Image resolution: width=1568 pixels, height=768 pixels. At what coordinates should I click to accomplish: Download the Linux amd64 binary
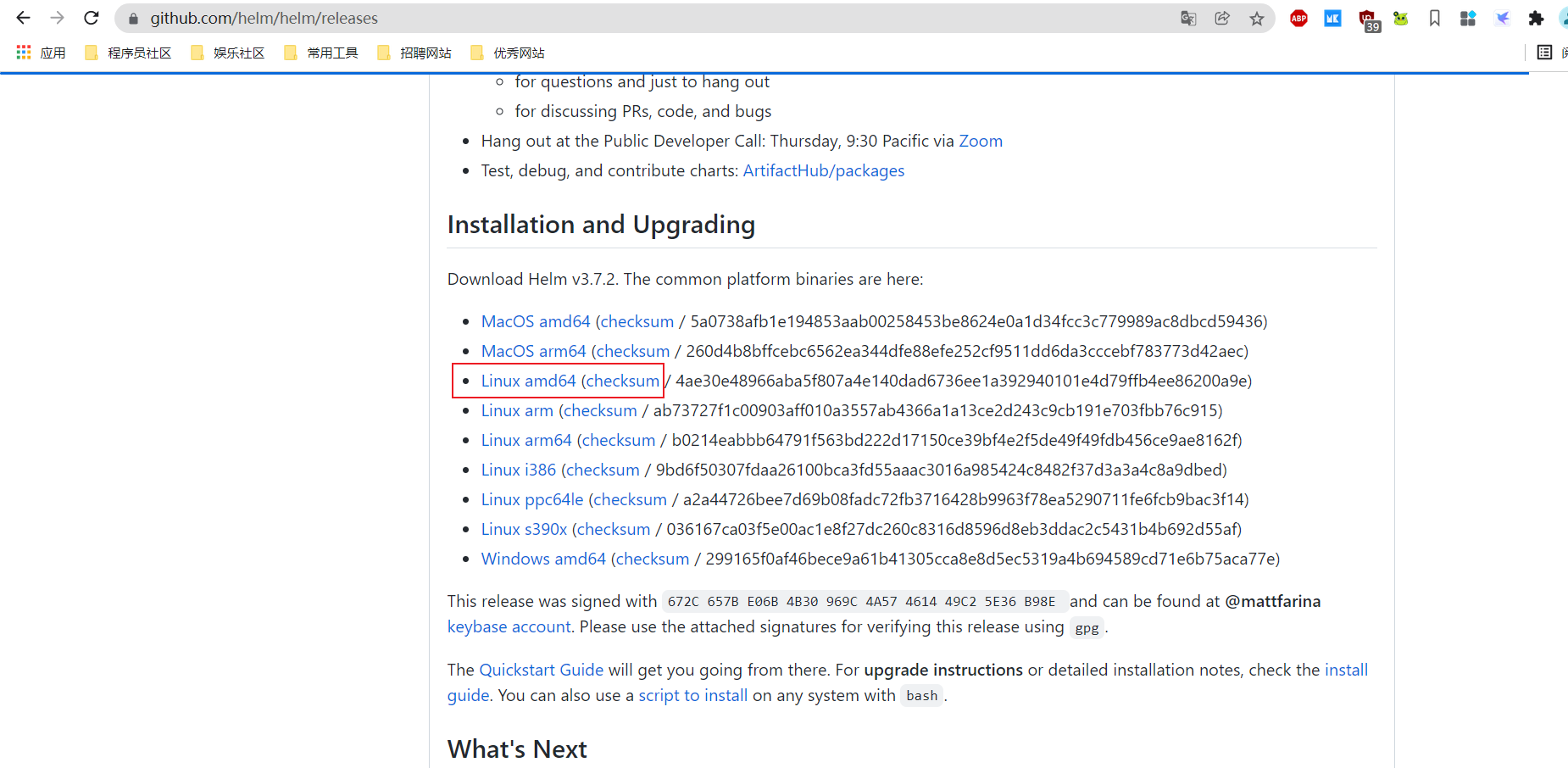[529, 381]
